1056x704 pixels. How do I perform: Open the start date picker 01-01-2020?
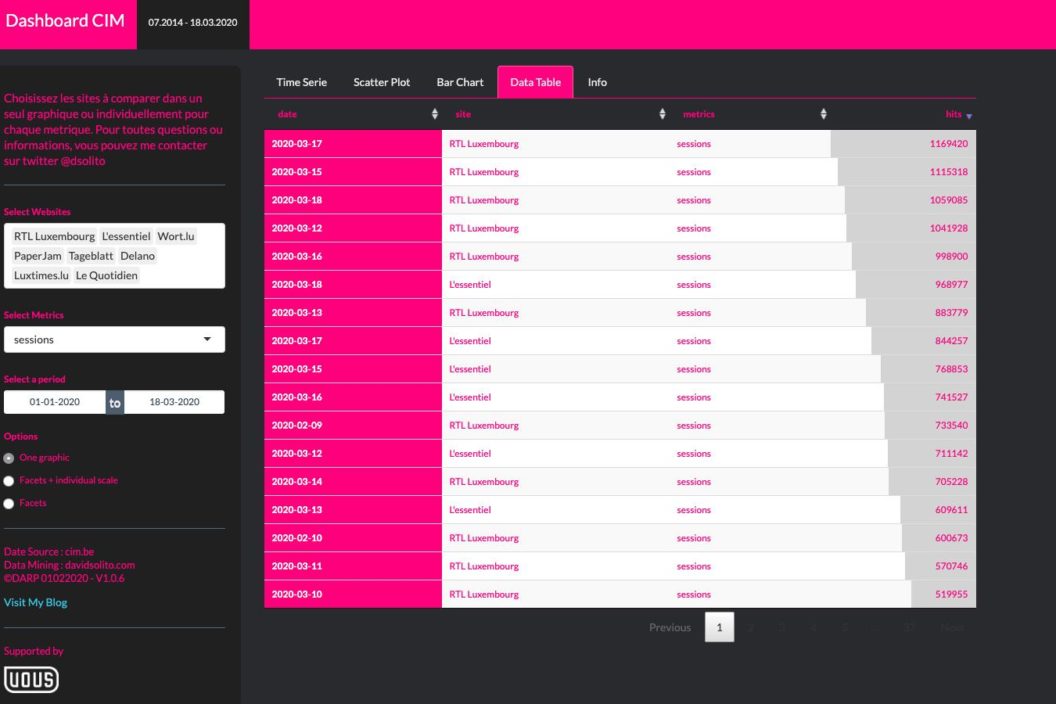click(x=54, y=402)
